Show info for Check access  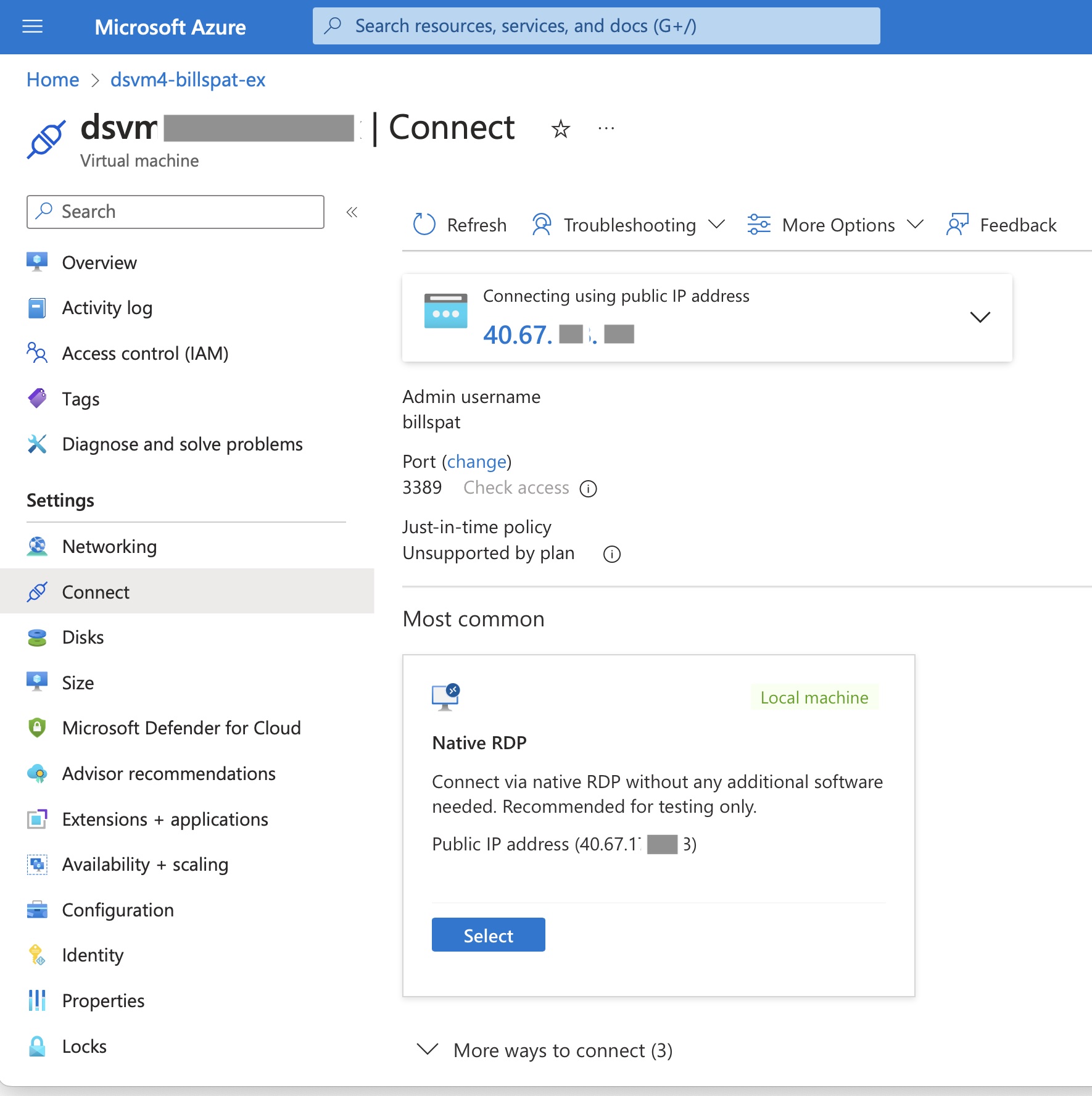click(588, 489)
